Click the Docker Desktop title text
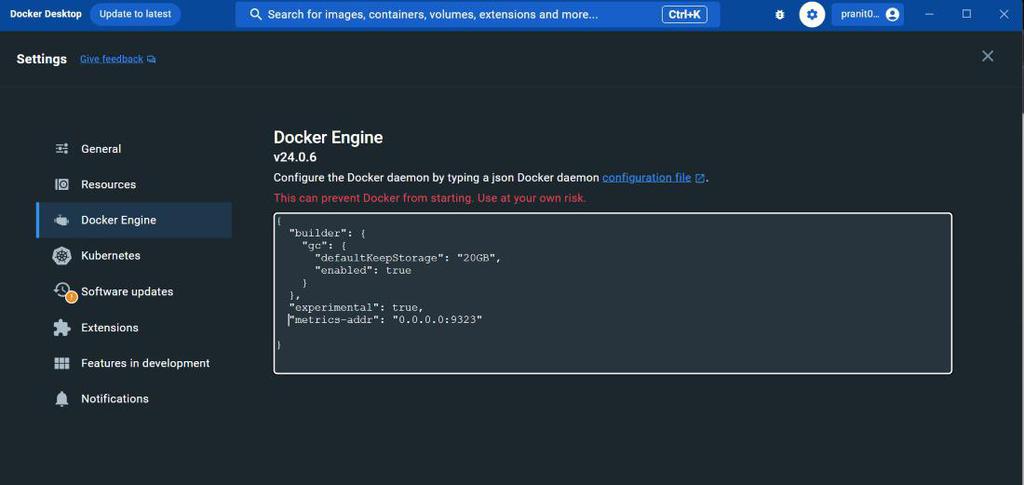 46,14
